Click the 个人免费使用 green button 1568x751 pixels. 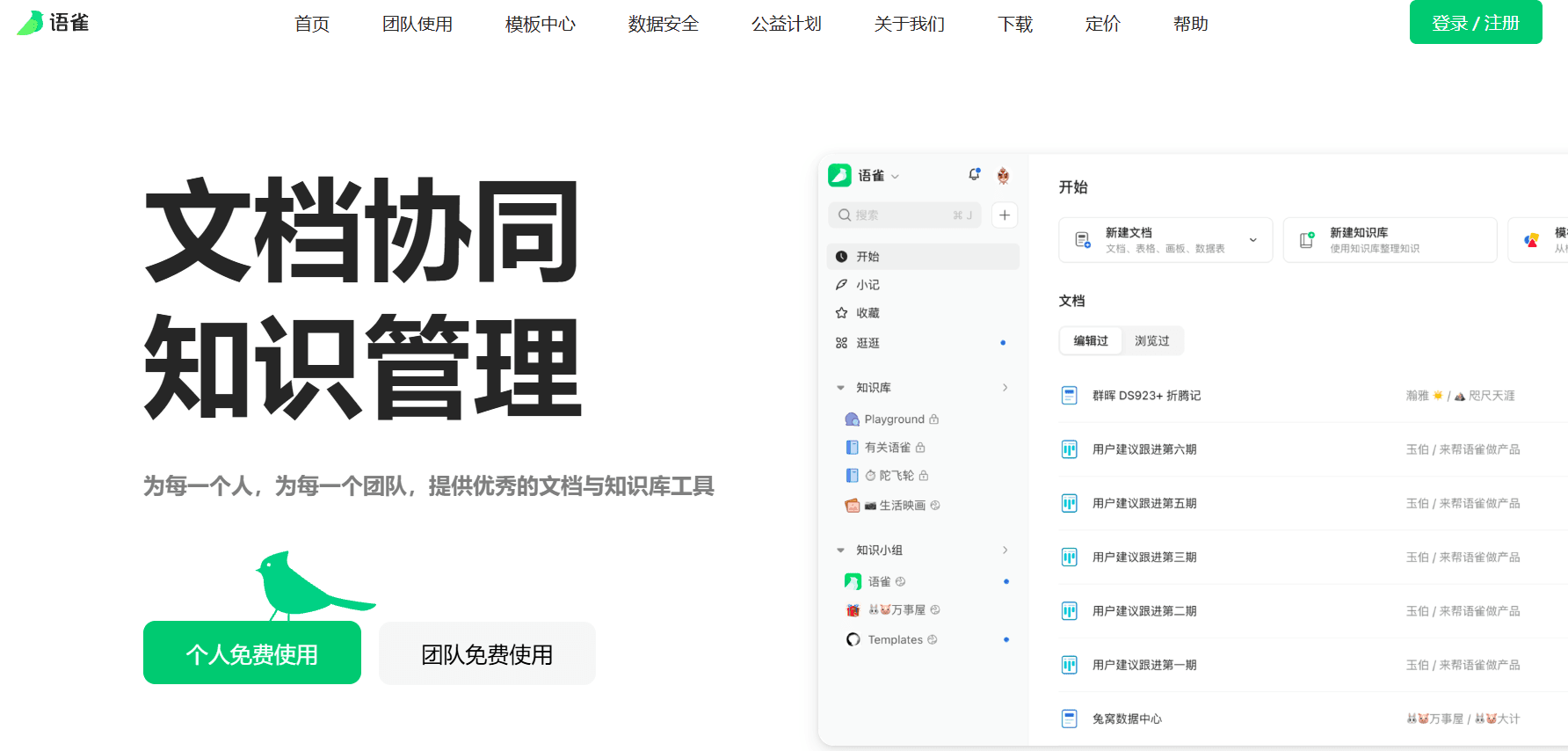pos(252,653)
